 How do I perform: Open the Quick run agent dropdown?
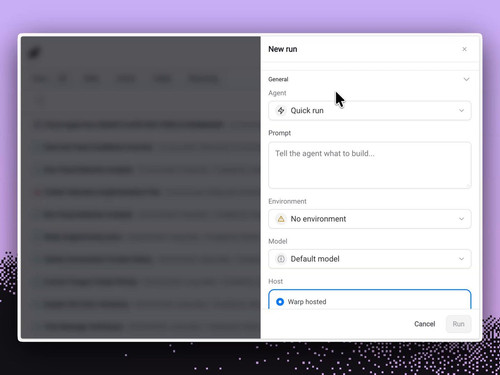370,111
